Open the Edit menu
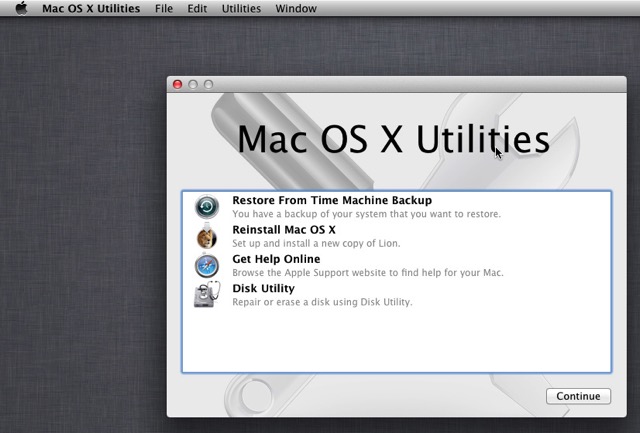 [197, 9]
